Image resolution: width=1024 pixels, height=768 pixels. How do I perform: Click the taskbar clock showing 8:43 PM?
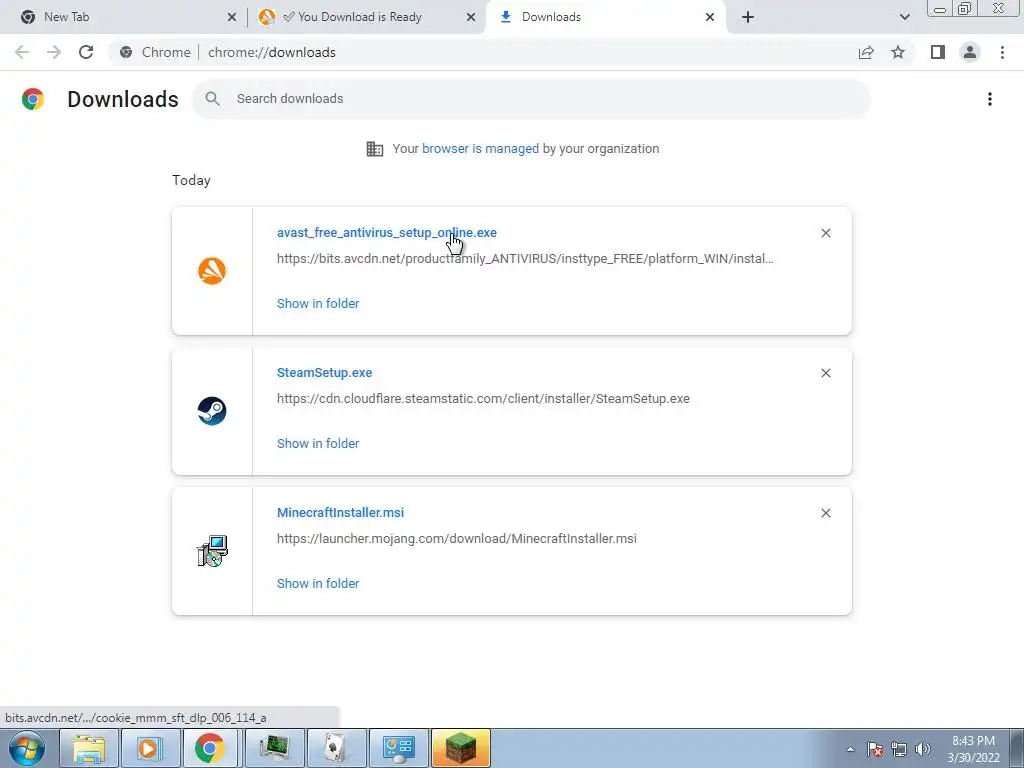tap(973, 749)
